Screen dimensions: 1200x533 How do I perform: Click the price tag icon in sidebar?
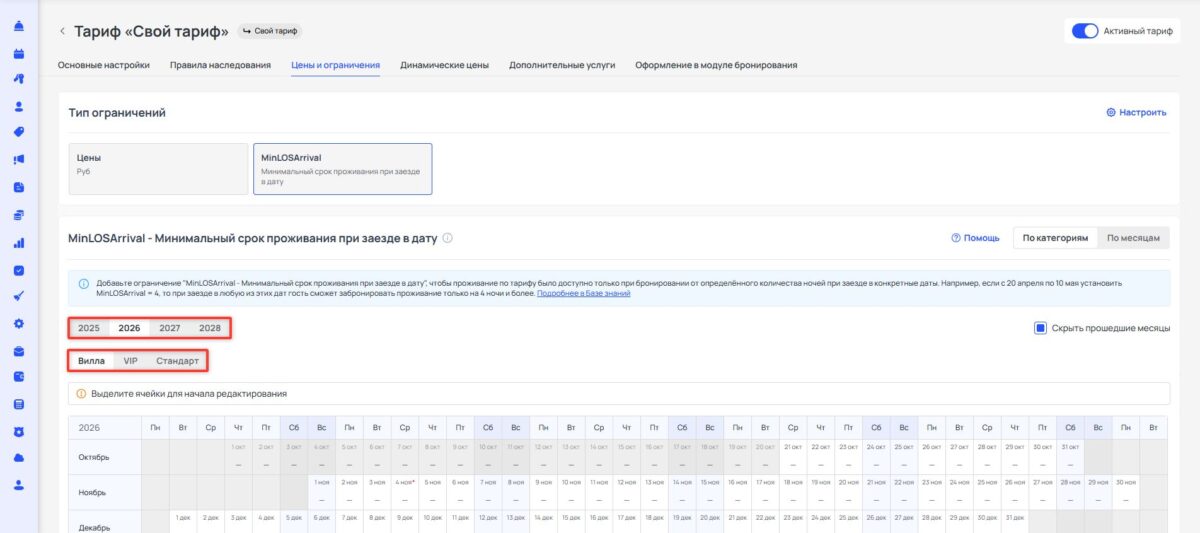click(19, 132)
